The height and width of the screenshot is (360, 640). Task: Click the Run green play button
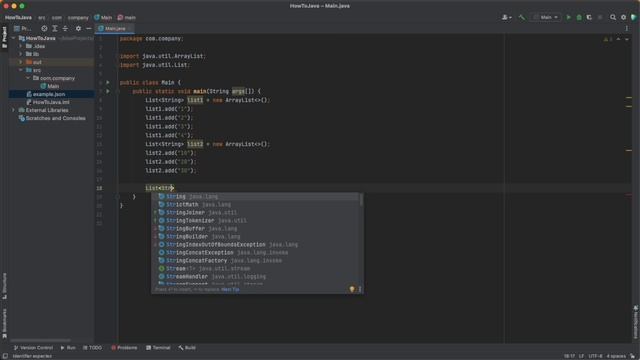[568, 18]
